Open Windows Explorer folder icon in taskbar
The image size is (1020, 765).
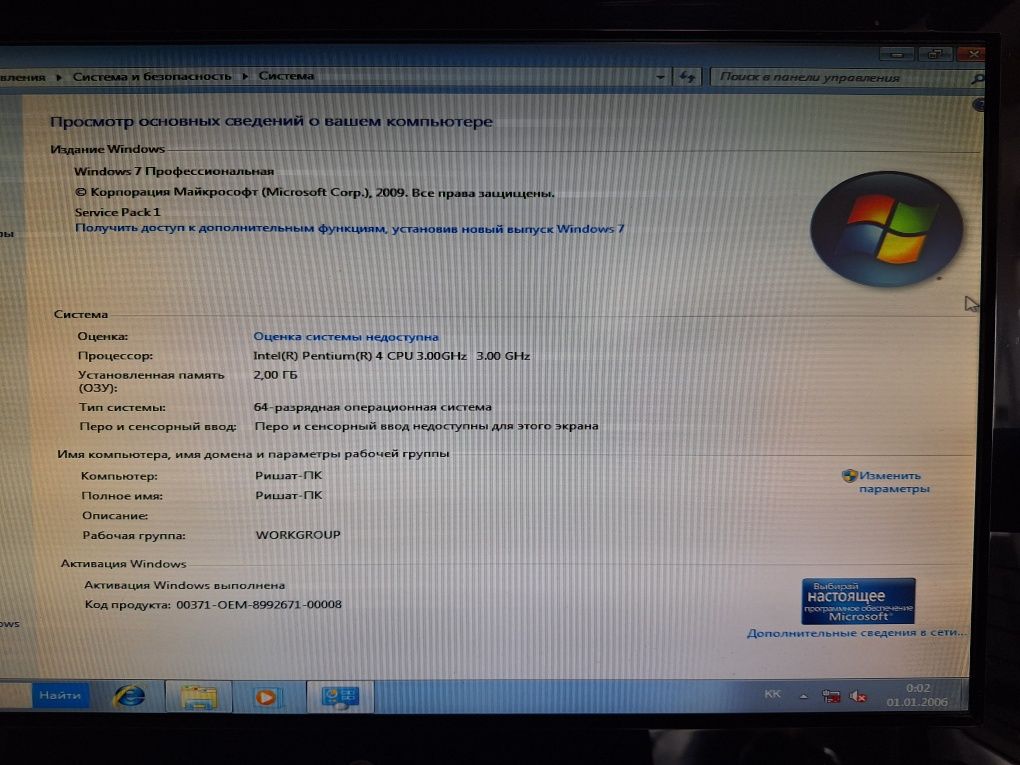[198, 697]
